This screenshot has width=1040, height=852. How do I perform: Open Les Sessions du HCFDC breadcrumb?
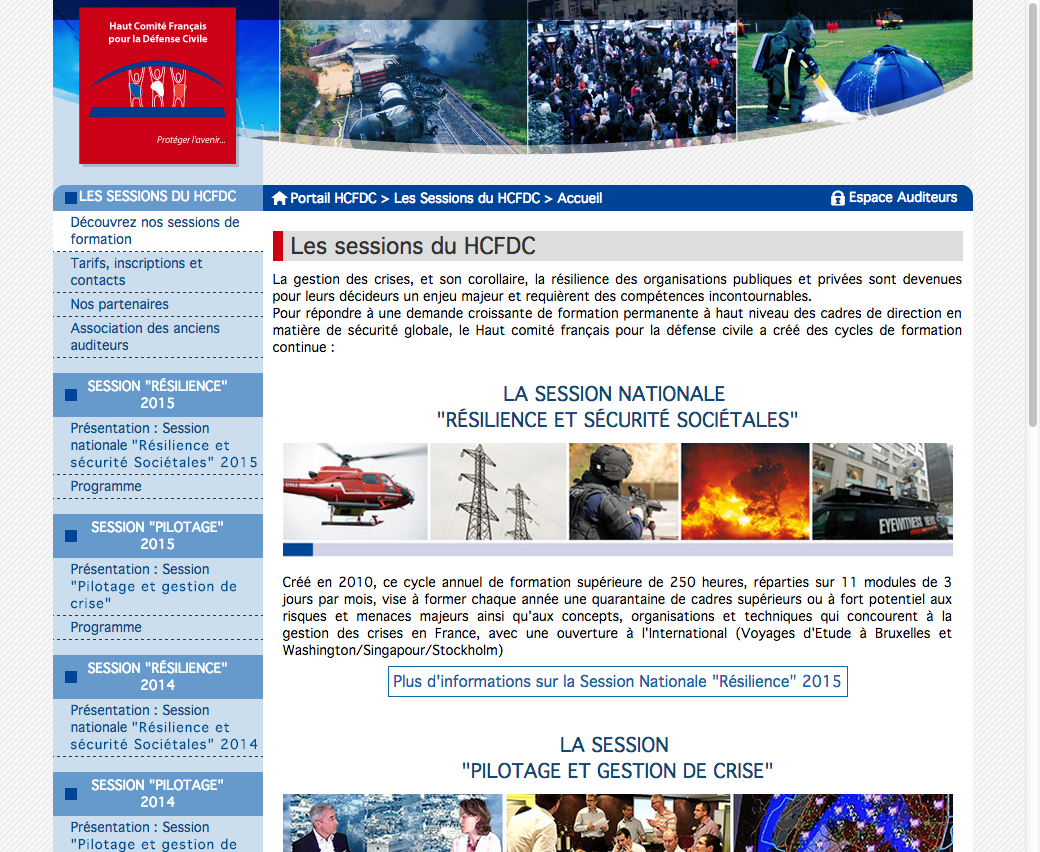point(467,198)
